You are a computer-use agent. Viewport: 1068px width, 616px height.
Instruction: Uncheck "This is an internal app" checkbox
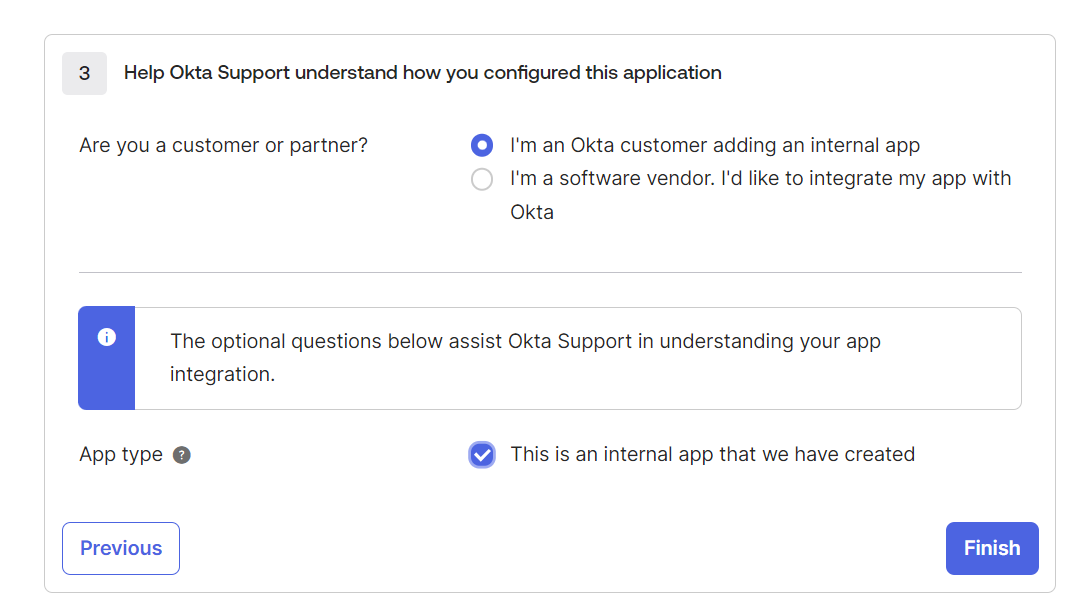click(x=482, y=455)
